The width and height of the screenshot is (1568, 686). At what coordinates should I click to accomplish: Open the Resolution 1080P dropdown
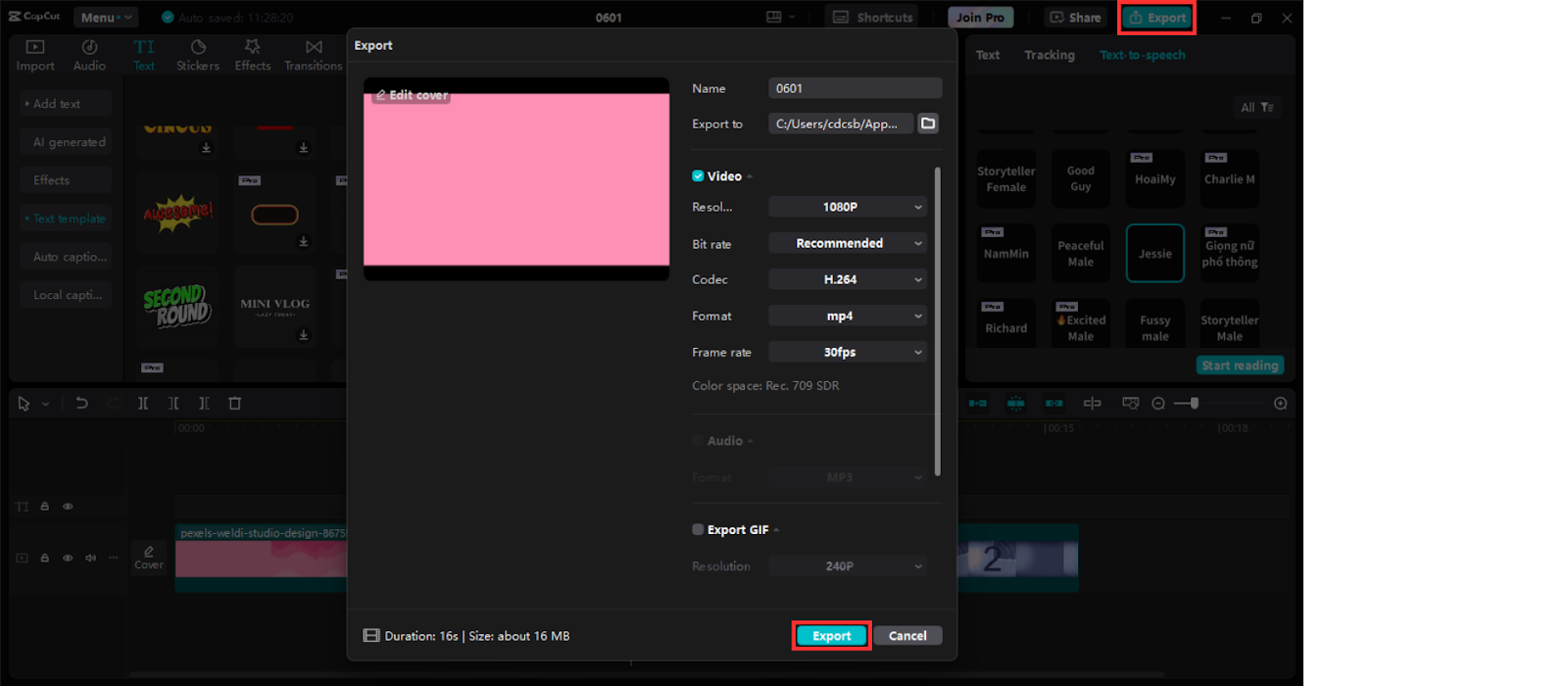tap(848, 207)
